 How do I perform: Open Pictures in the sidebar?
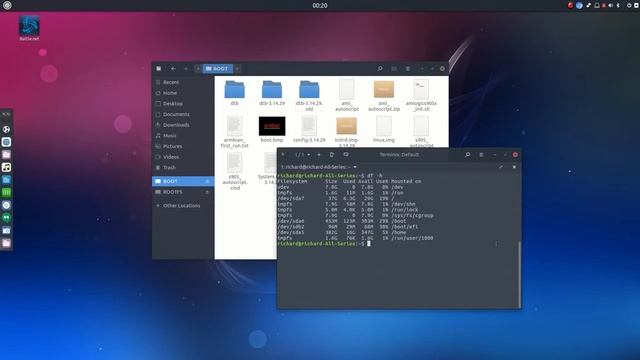[183, 146]
